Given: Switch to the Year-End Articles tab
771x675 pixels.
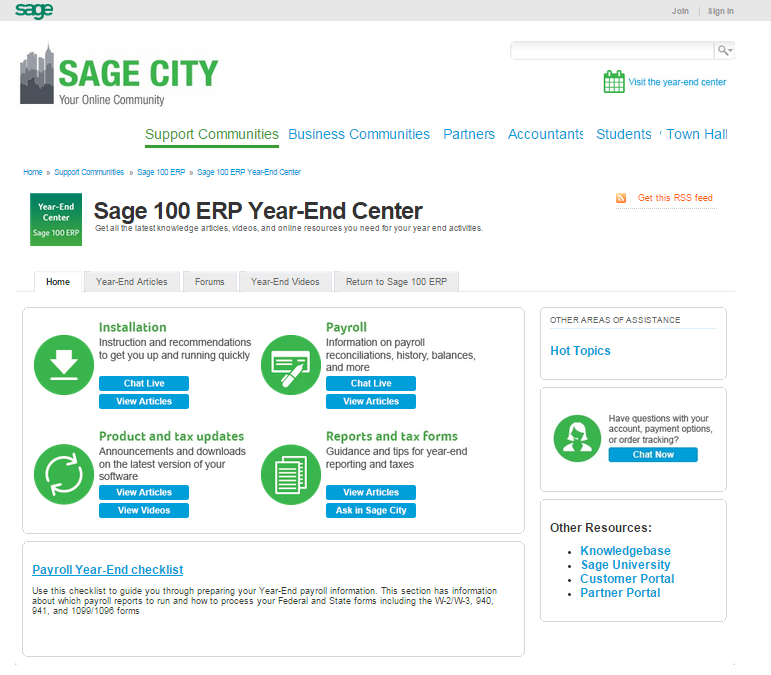Looking at the screenshot, I should tap(132, 282).
